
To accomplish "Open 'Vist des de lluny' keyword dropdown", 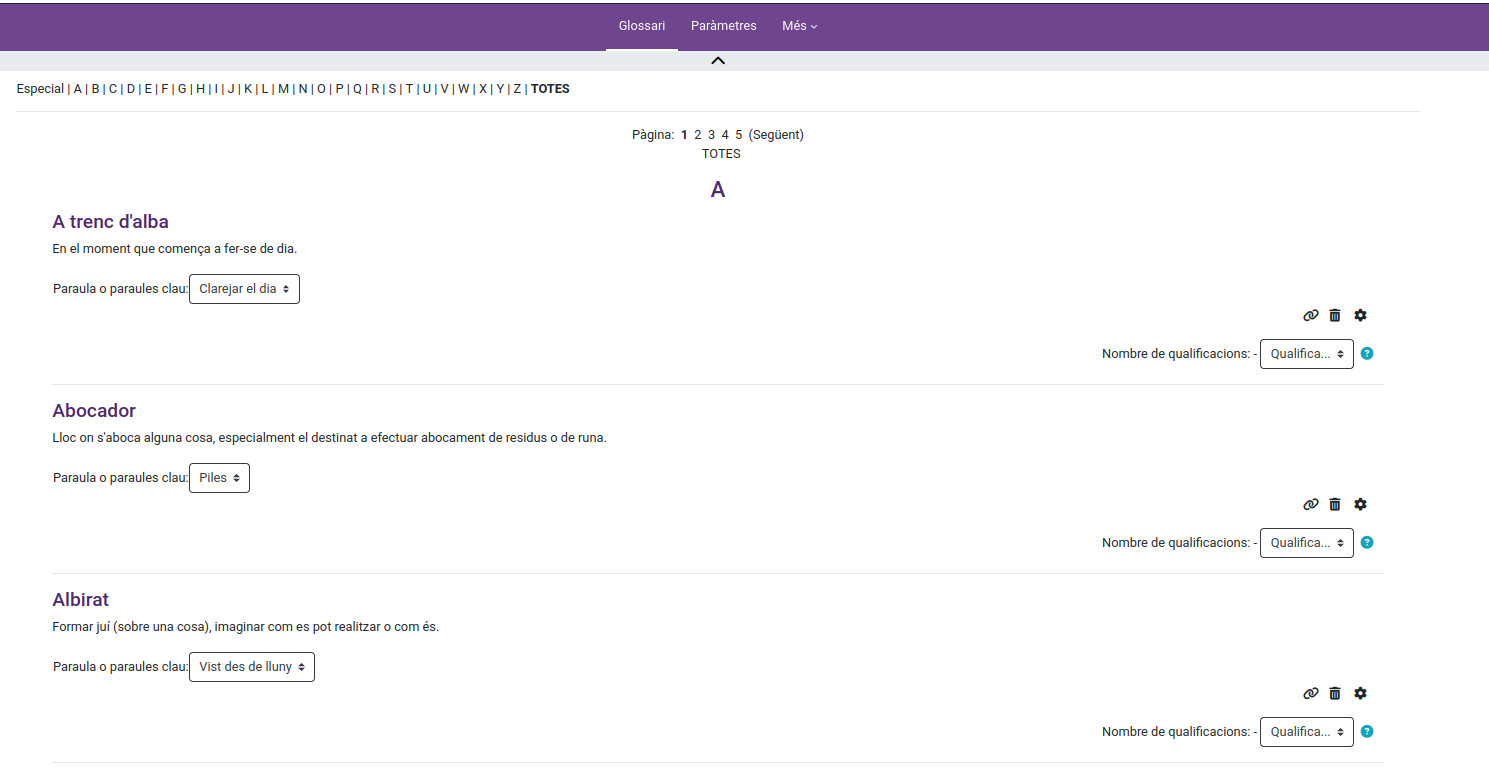I will [251, 667].
